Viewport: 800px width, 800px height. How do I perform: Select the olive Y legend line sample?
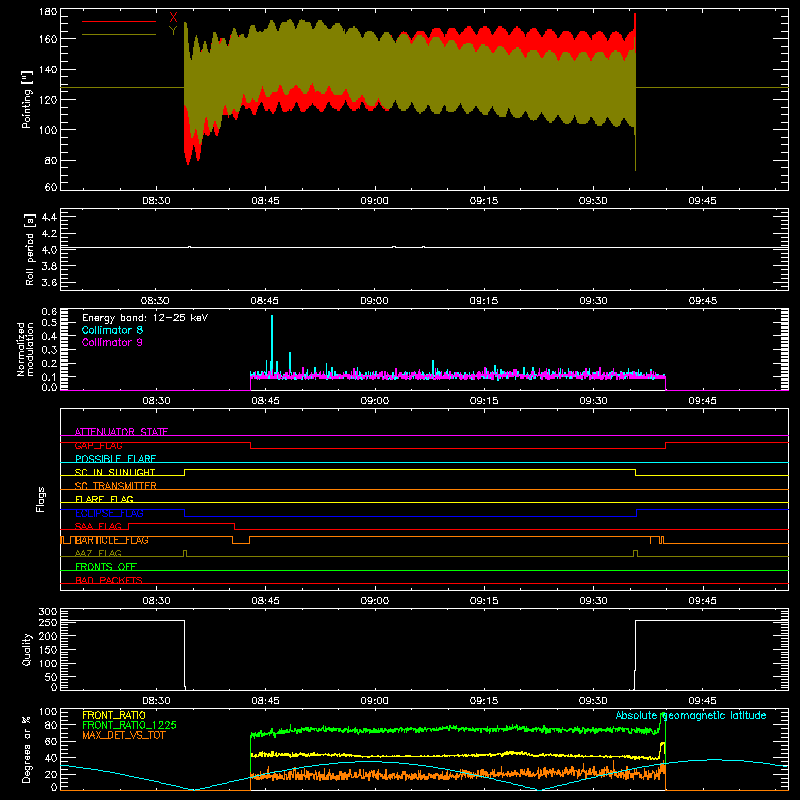pyautogui.click(x=119, y=35)
